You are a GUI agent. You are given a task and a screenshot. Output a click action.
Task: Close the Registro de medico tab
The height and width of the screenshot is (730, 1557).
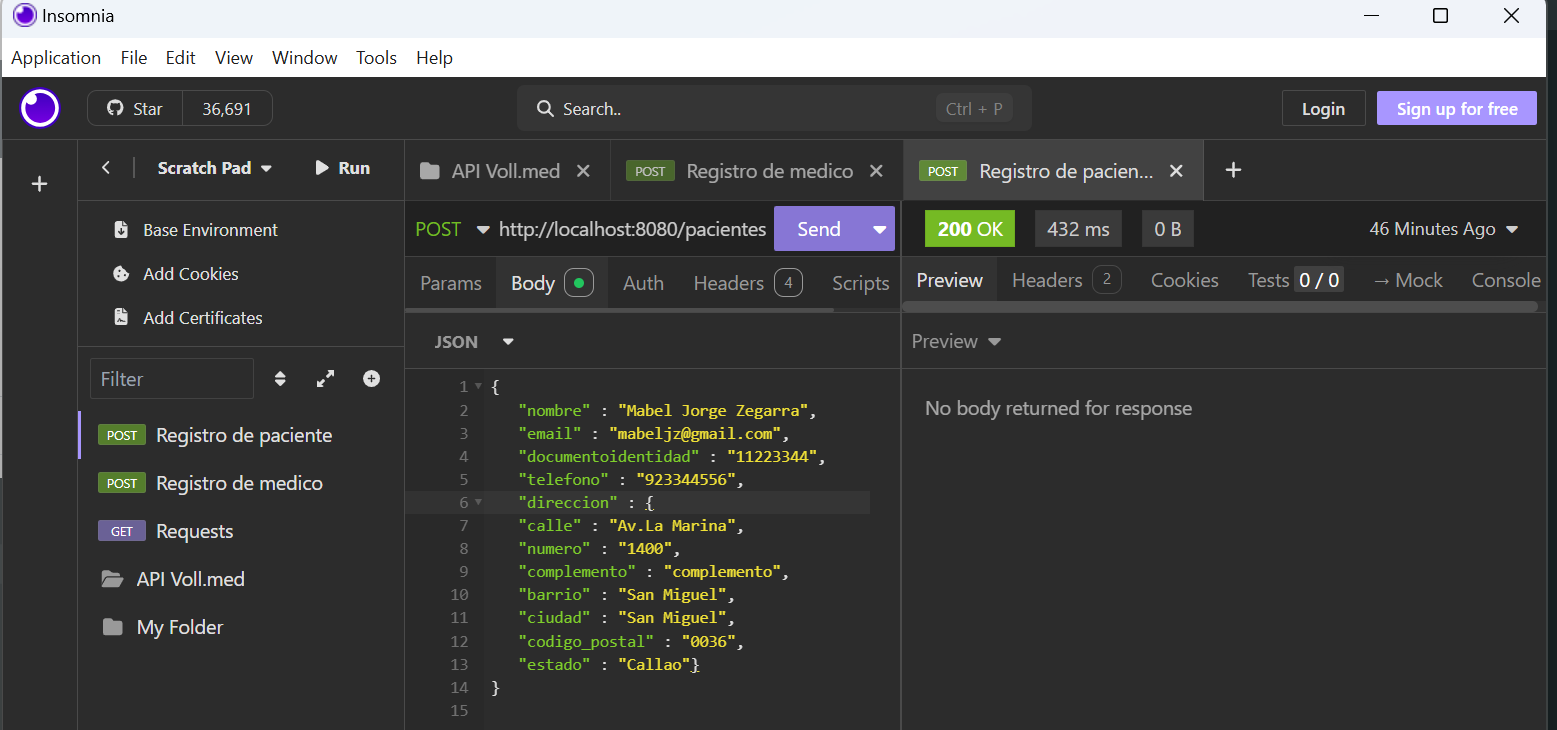[x=876, y=171]
